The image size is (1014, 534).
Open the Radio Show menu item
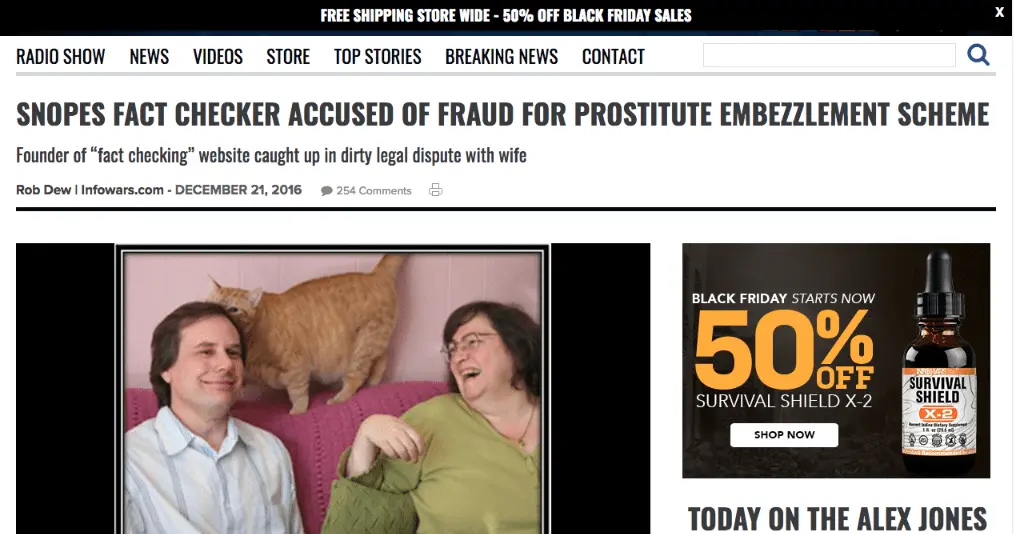(61, 57)
